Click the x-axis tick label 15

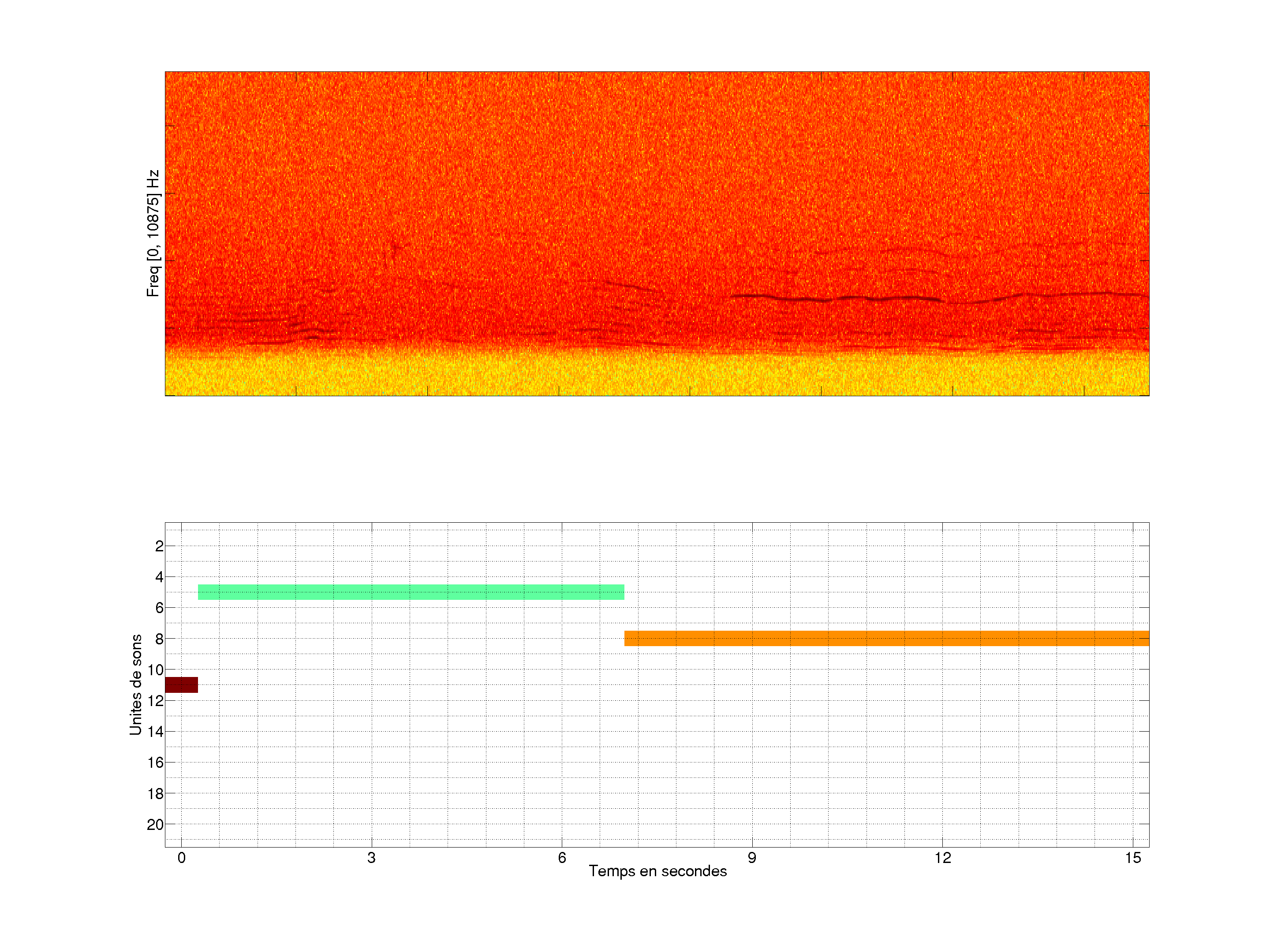tap(1133, 858)
